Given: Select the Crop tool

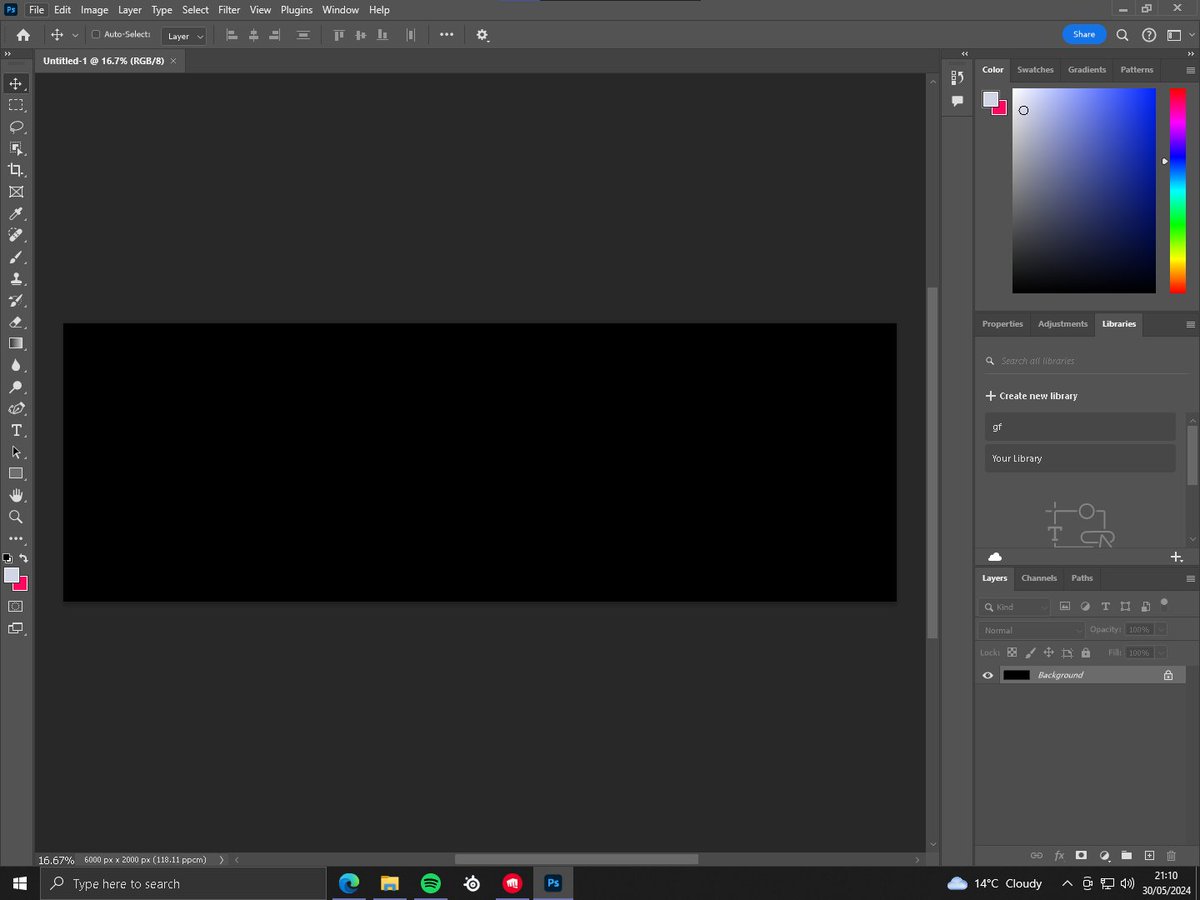Looking at the screenshot, I should [x=16, y=170].
